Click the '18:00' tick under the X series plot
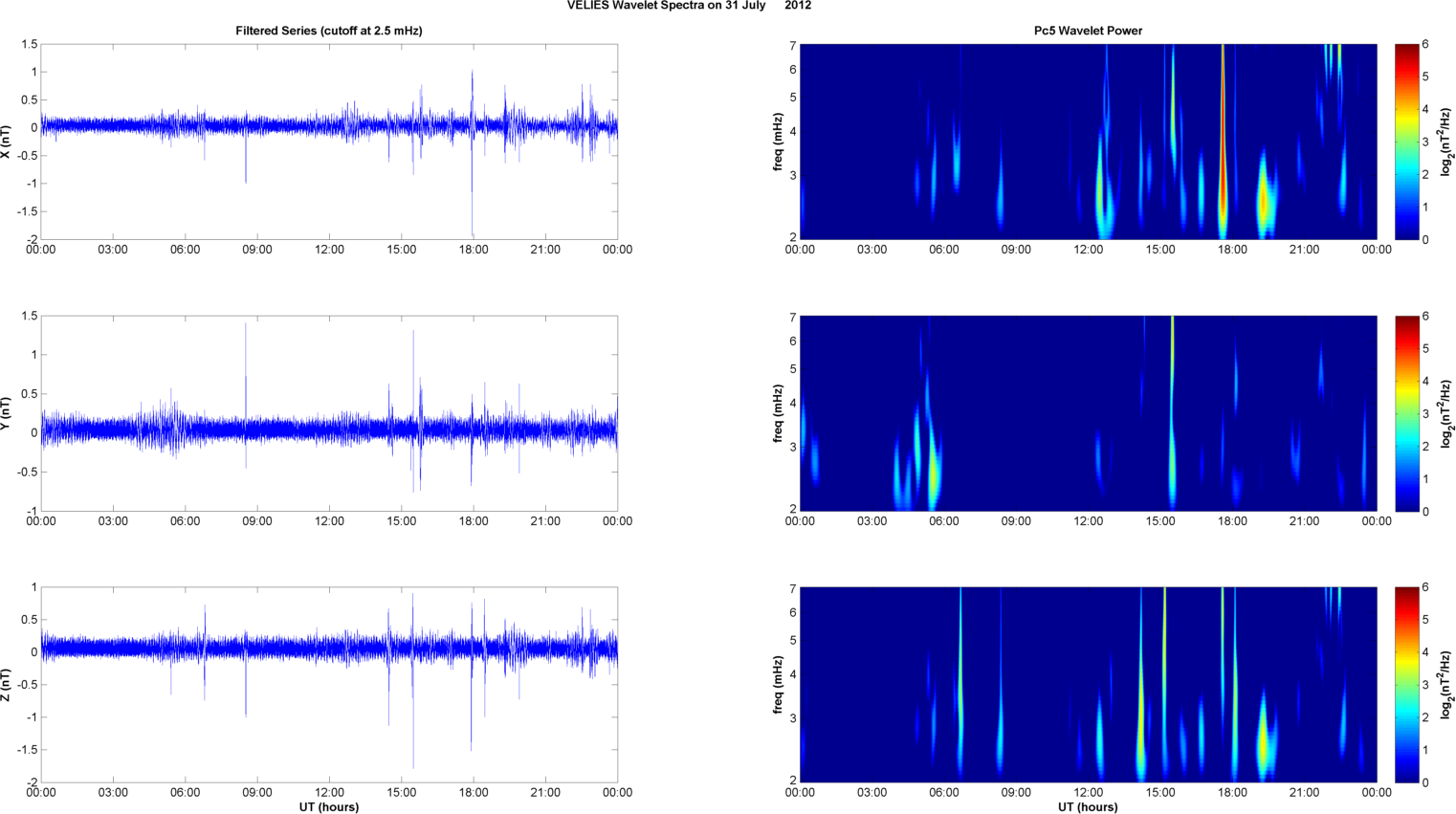The height and width of the screenshot is (814, 1456). tap(474, 250)
